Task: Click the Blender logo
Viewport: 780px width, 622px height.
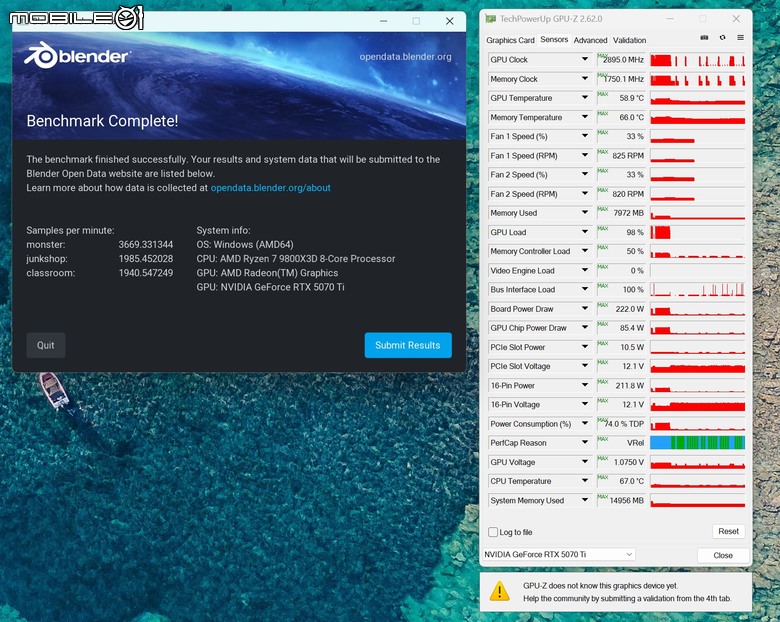Action: [77, 55]
